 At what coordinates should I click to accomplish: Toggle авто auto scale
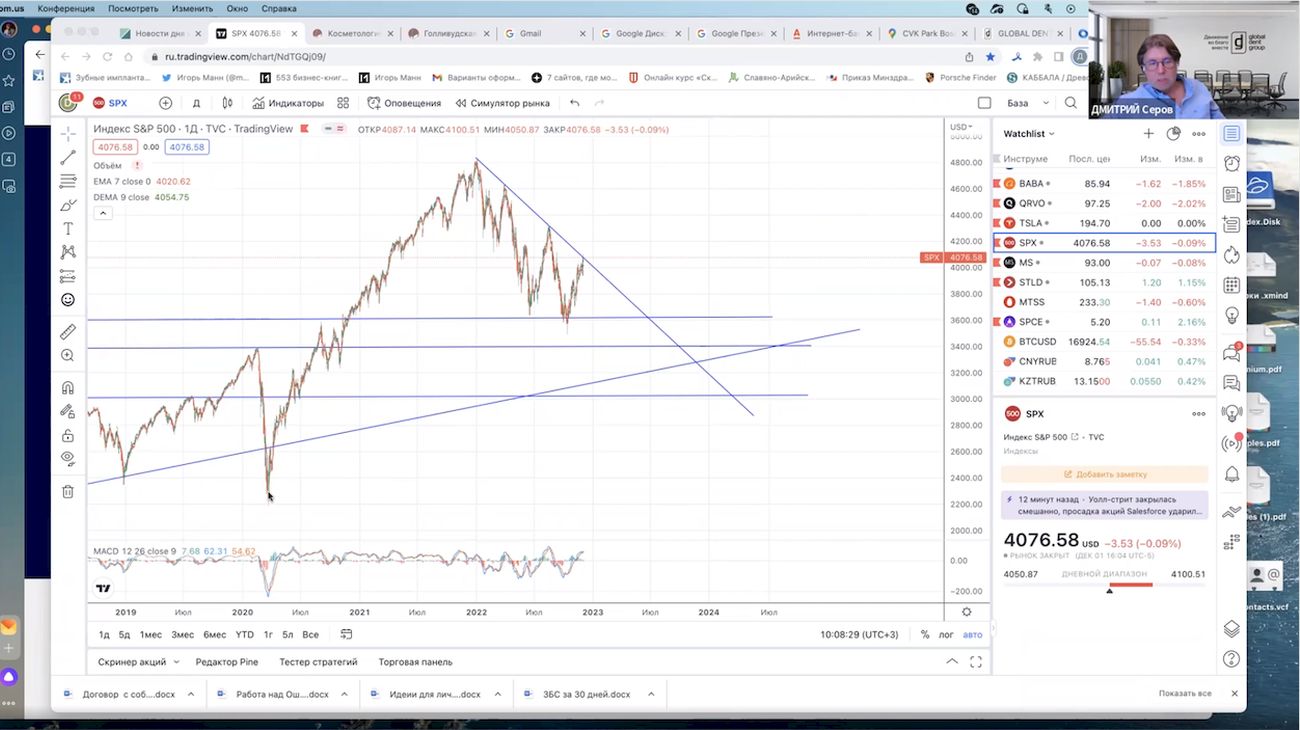(x=972, y=634)
